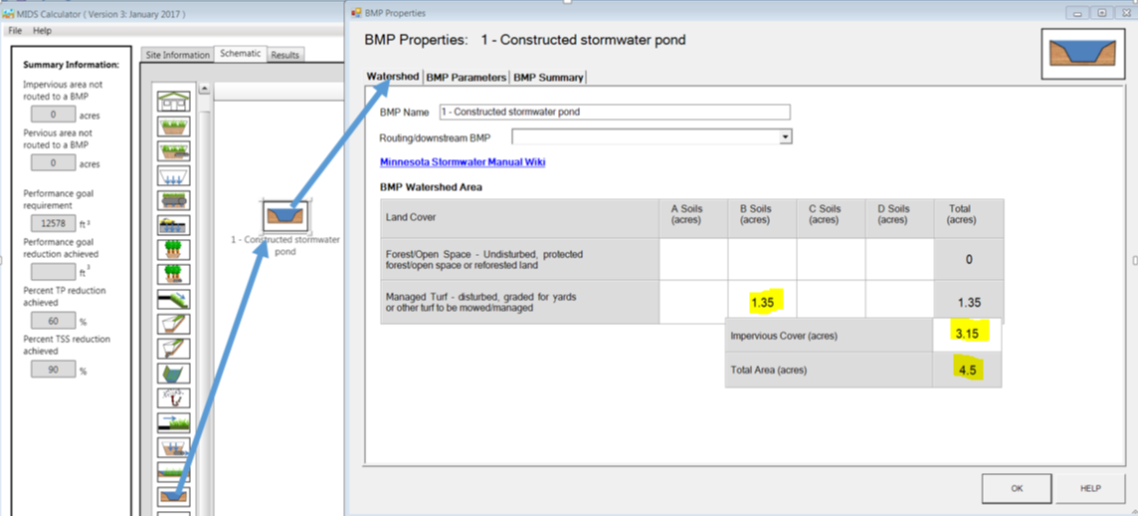Viewport: 1138px width, 516px height.
Task: Open the Minnesota Stormwater Manual Wiki link
Action: pos(462,162)
